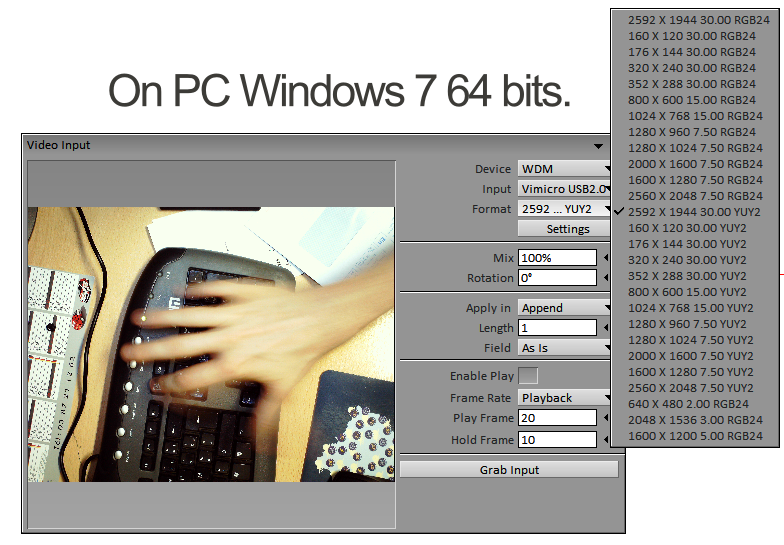This screenshot has height=545, width=784.
Task: Click the Length value field
Action: point(557,328)
